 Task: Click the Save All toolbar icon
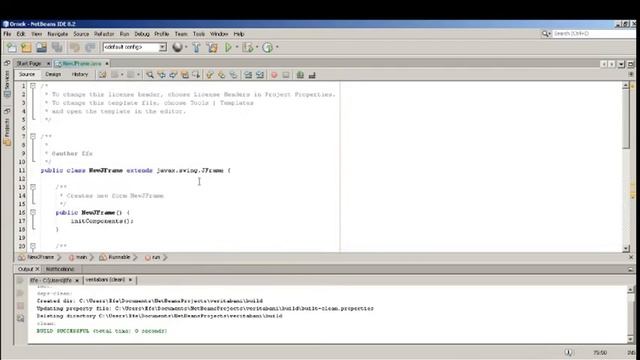tap(57, 47)
